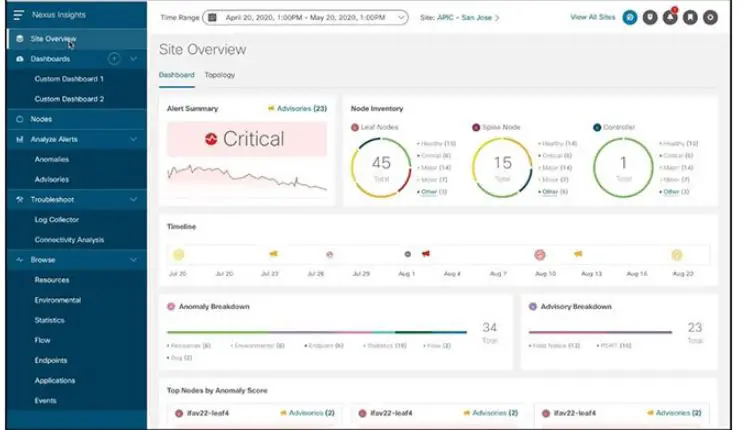Screen dimensions: 743x430
Task: Select yellow question marker at Aug 22
Action: (677, 255)
